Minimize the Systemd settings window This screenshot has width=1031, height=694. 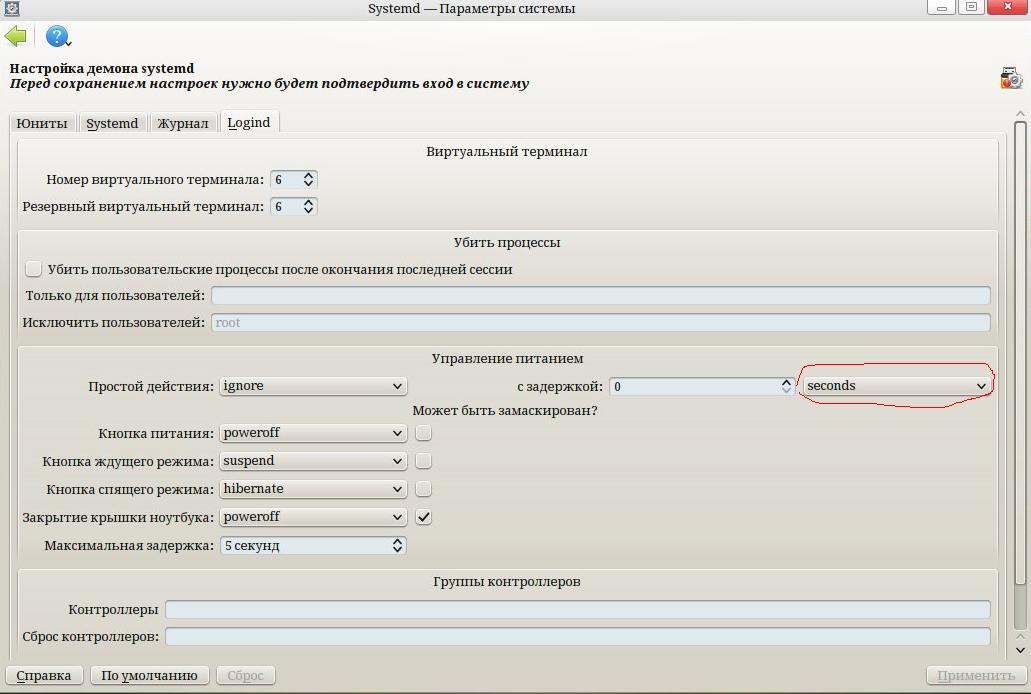pos(941,7)
